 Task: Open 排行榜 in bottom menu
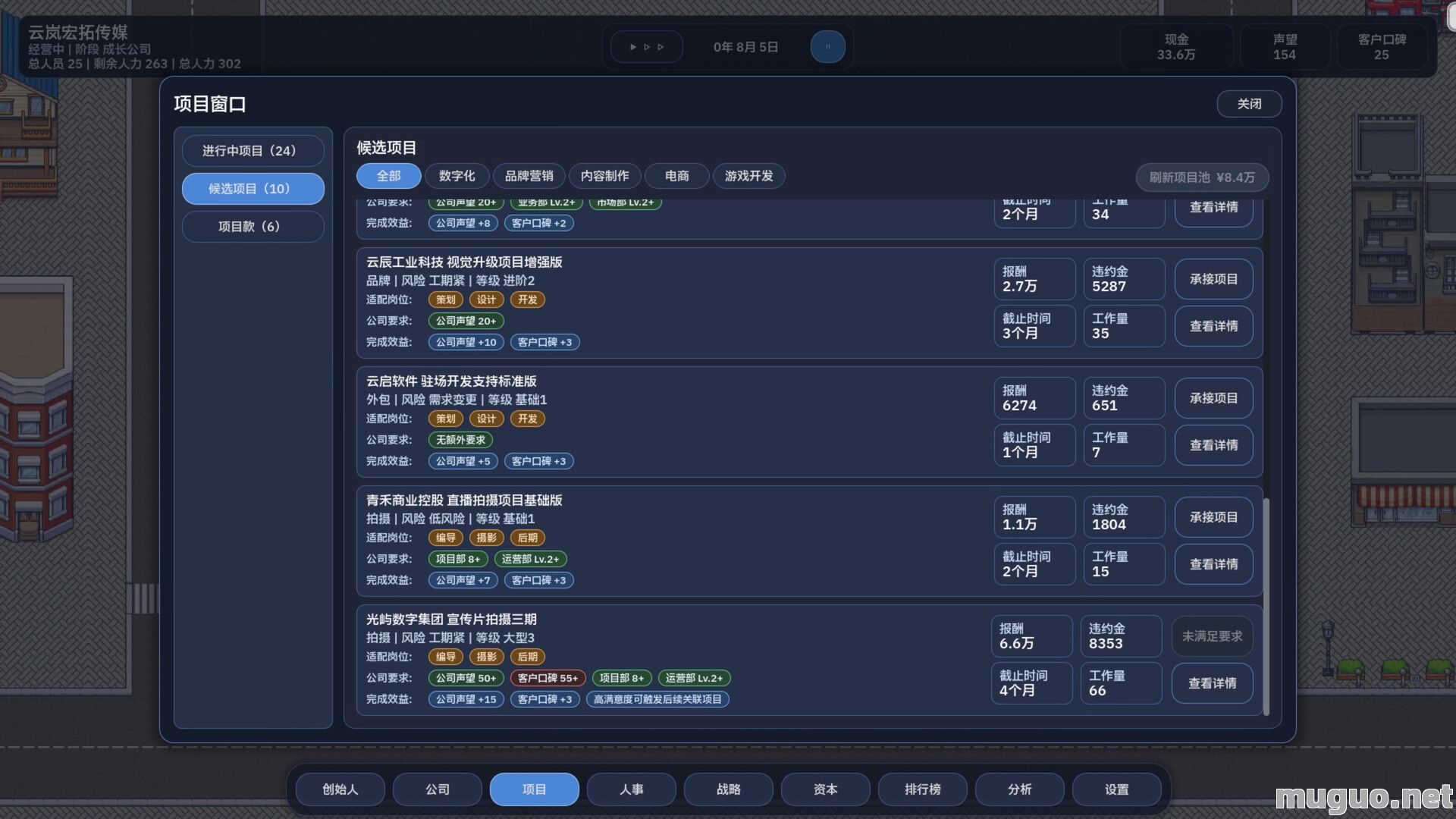click(x=922, y=789)
